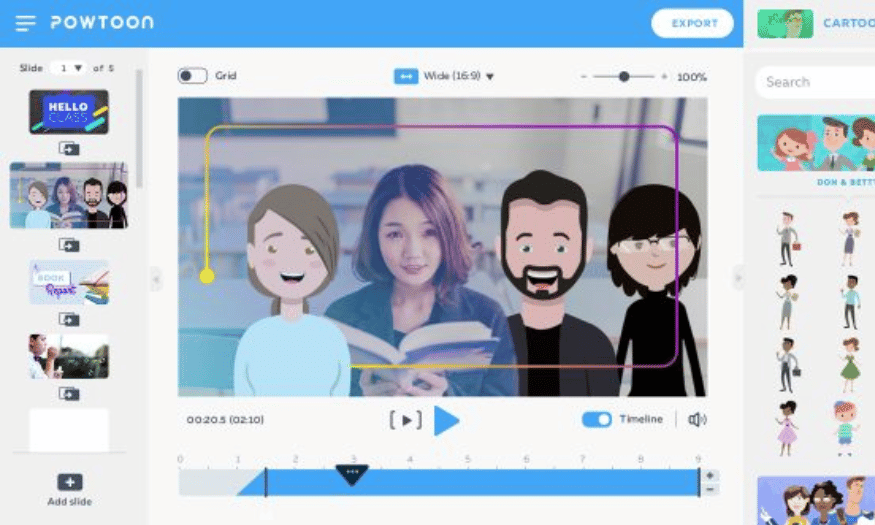Click the large blue play button
The image size is (875, 525).
pyautogui.click(x=446, y=421)
